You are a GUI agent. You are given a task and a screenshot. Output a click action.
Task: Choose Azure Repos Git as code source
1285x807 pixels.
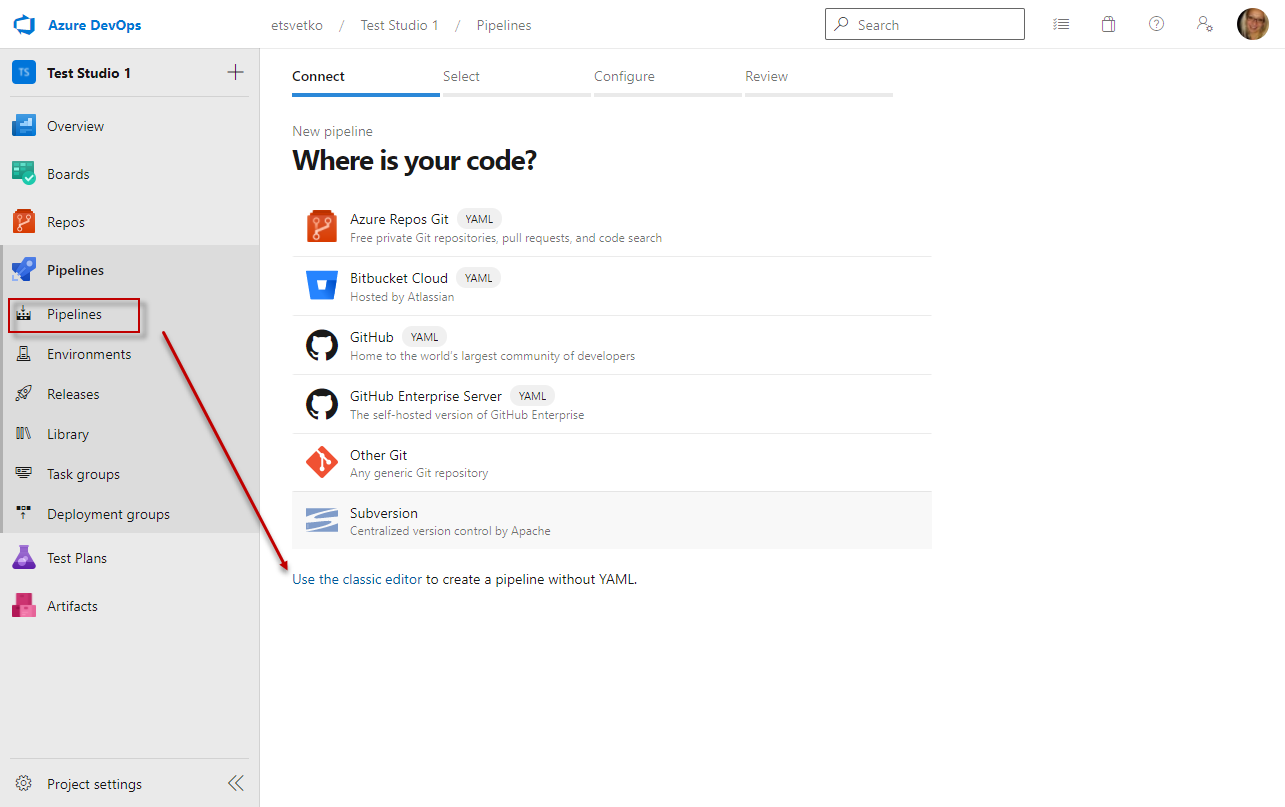612,227
